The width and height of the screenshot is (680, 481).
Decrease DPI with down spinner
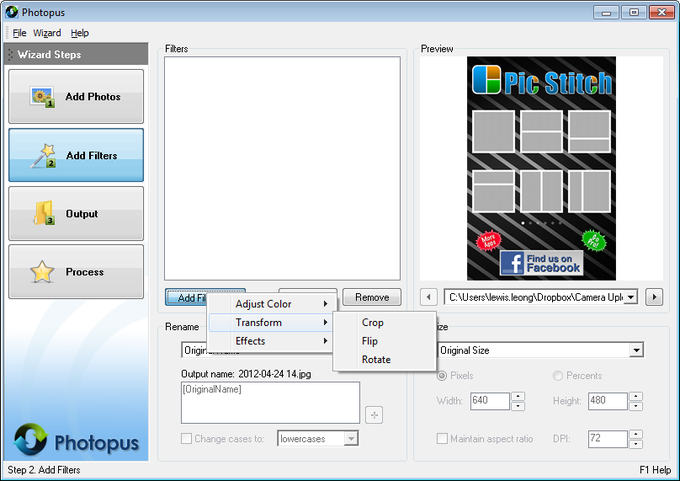point(636,444)
